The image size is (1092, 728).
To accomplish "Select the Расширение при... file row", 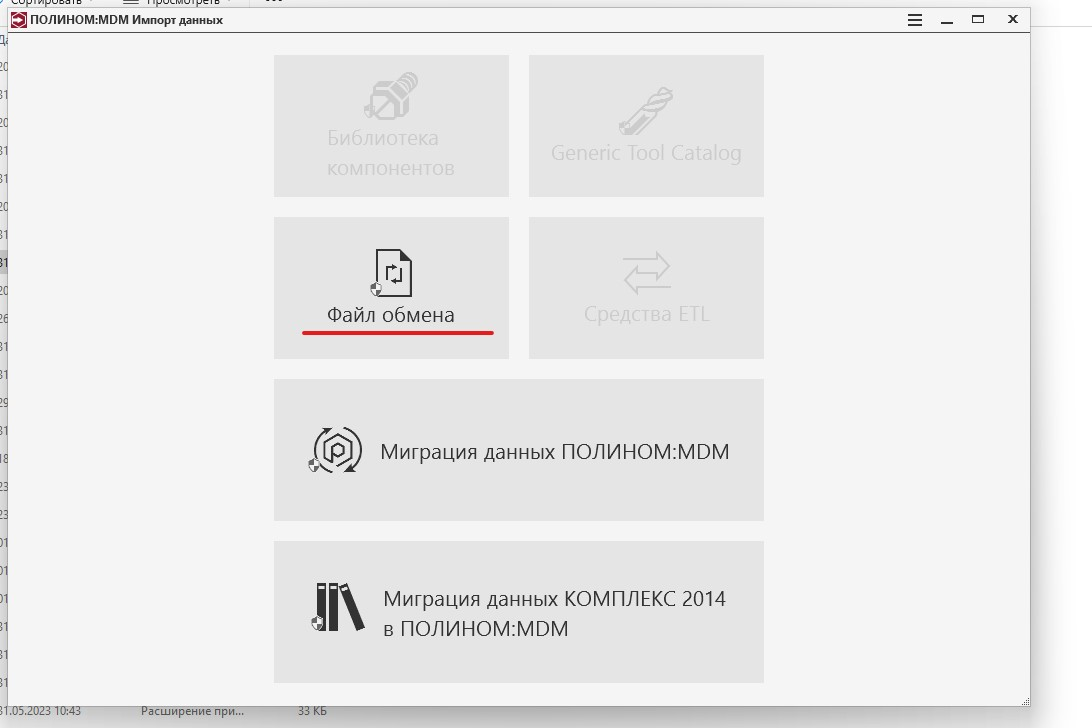I will pyautogui.click(x=192, y=711).
